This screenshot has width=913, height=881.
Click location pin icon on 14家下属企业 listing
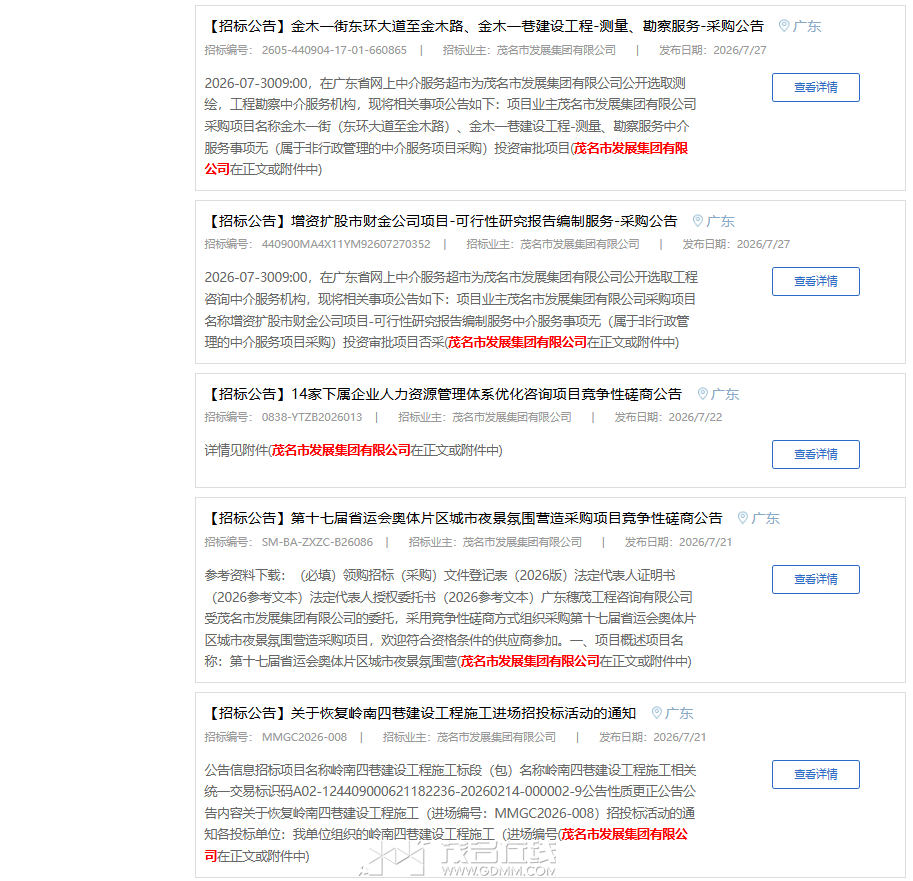(x=703, y=394)
